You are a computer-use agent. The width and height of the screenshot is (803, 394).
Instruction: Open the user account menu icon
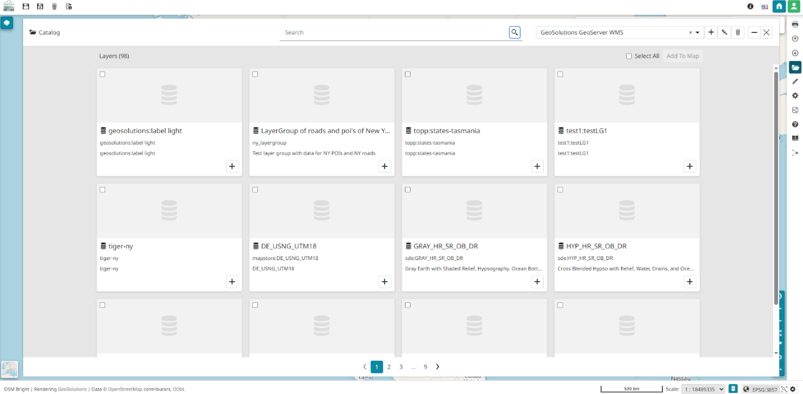point(793,7)
